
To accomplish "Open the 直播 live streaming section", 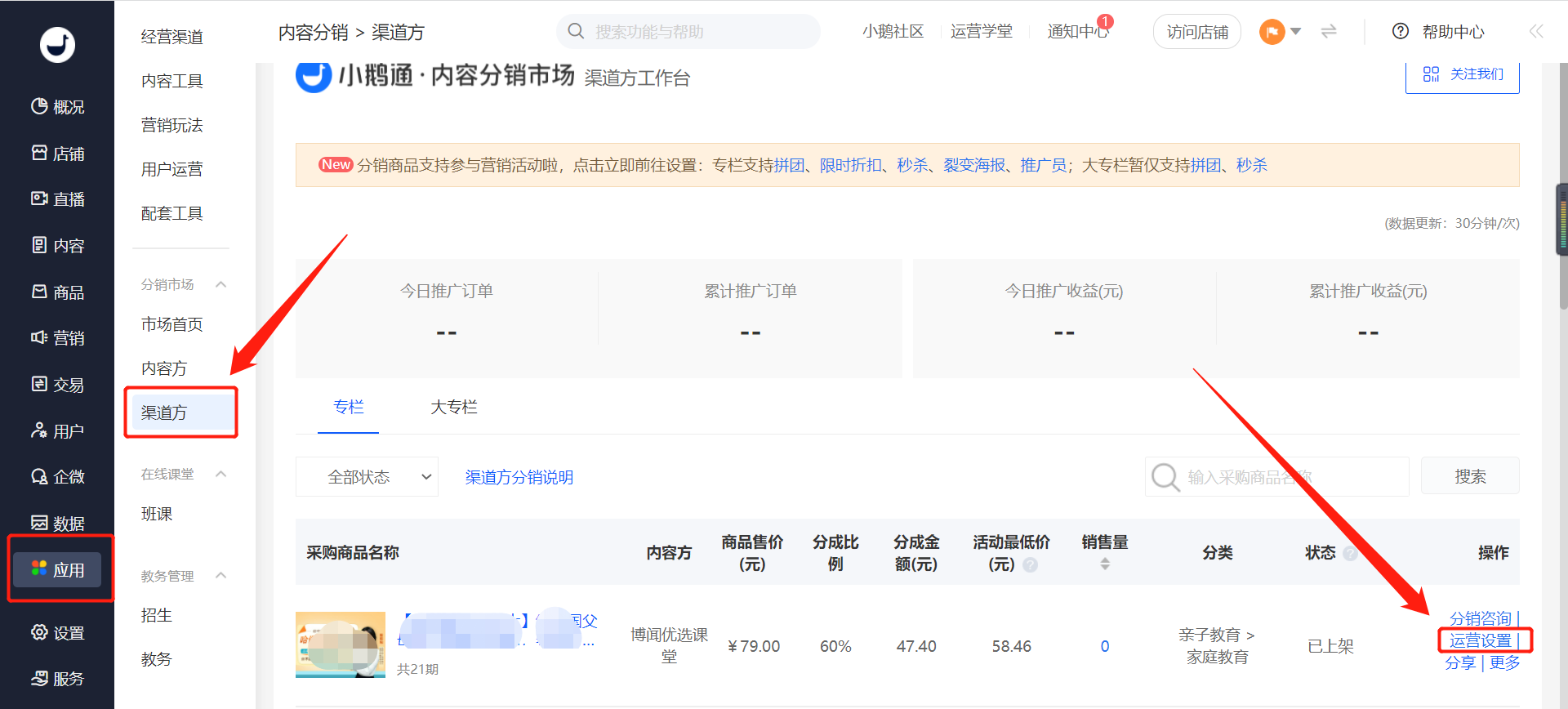I will pyautogui.click(x=57, y=199).
